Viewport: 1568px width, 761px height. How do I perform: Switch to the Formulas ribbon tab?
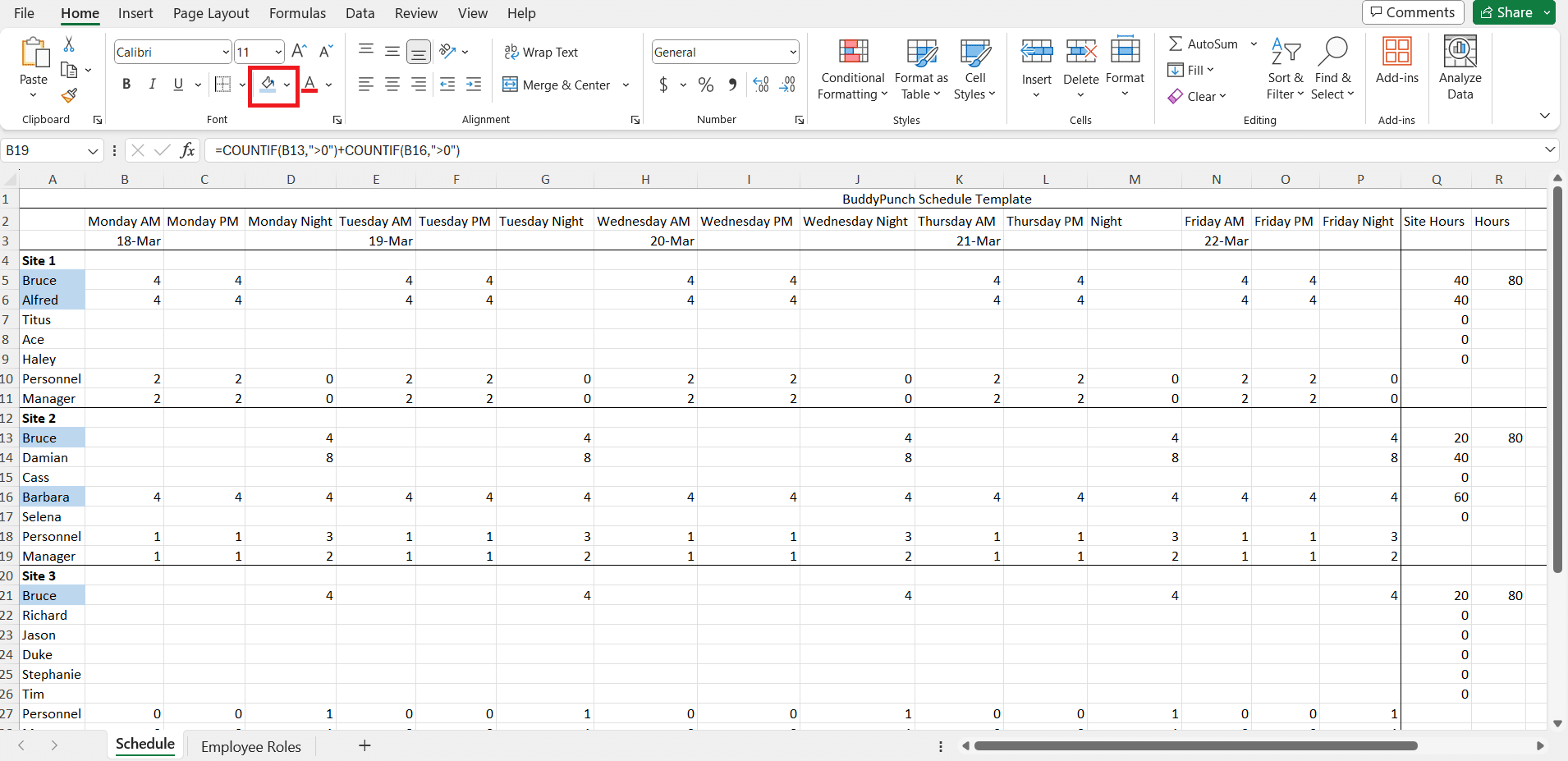pos(297,13)
